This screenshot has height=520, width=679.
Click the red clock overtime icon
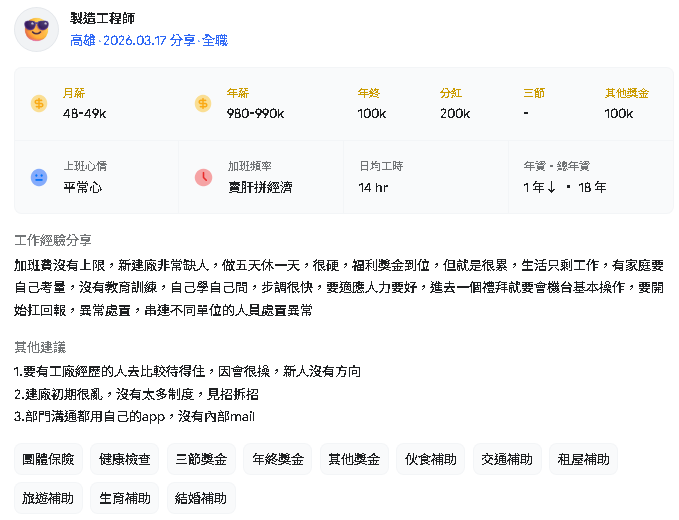click(203, 178)
